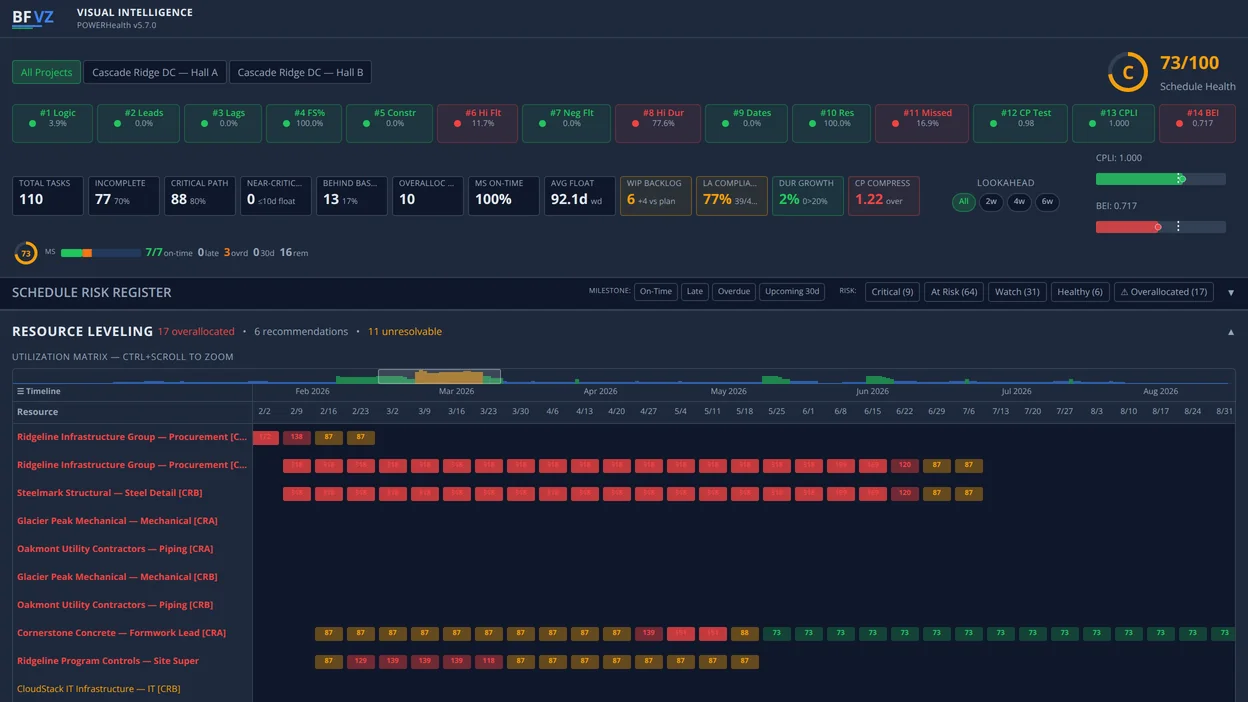1248x702 pixels.
Task: Click the Jun 2026 month header
Action: 872,391
